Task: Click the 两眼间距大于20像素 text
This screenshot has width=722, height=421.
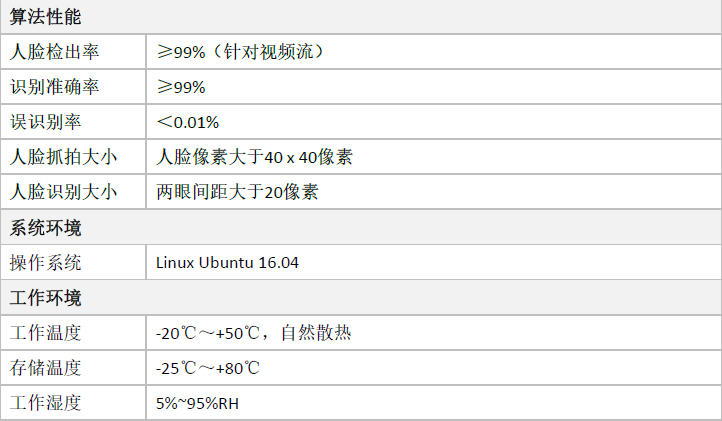Action: tap(237, 192)
